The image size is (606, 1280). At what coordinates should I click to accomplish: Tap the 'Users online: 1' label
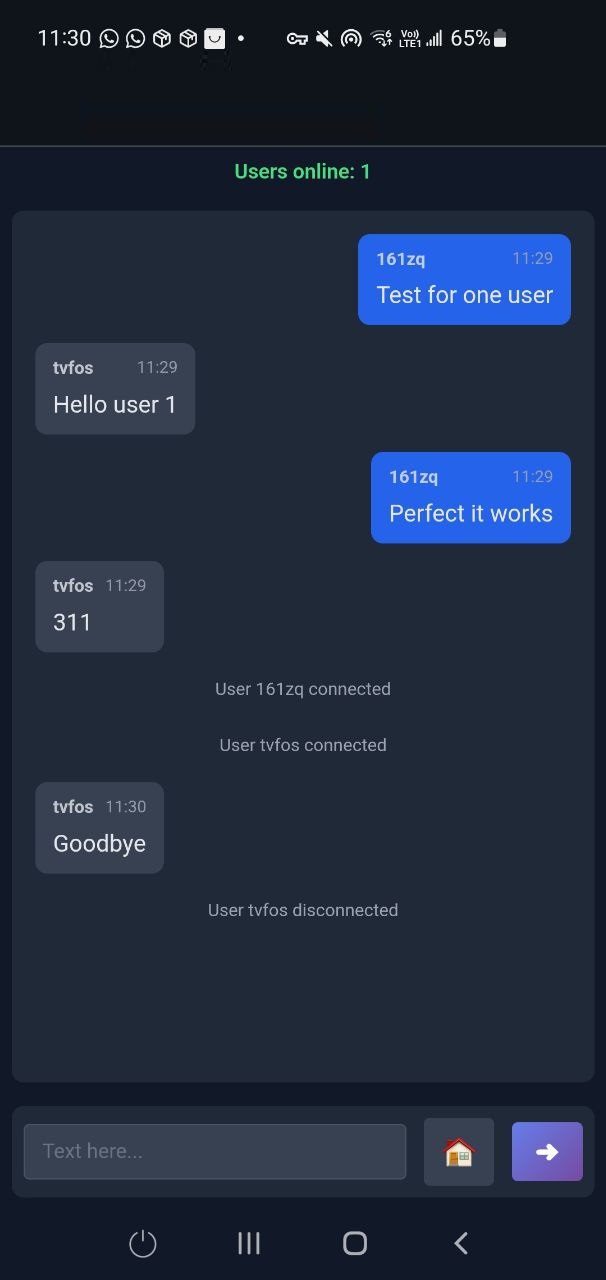(x=302, y=171)
